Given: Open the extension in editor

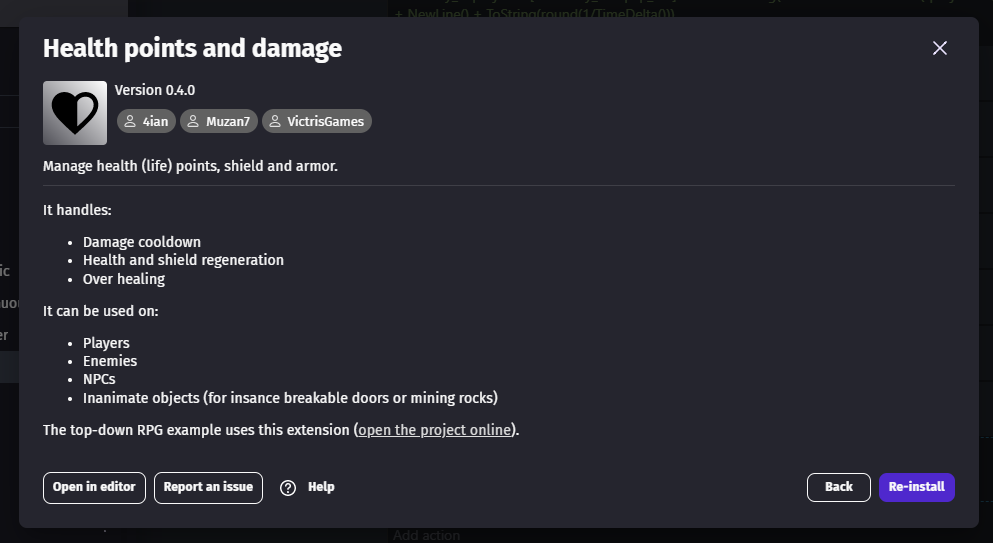Looking at the screenshot, I should tap(94, 487).
